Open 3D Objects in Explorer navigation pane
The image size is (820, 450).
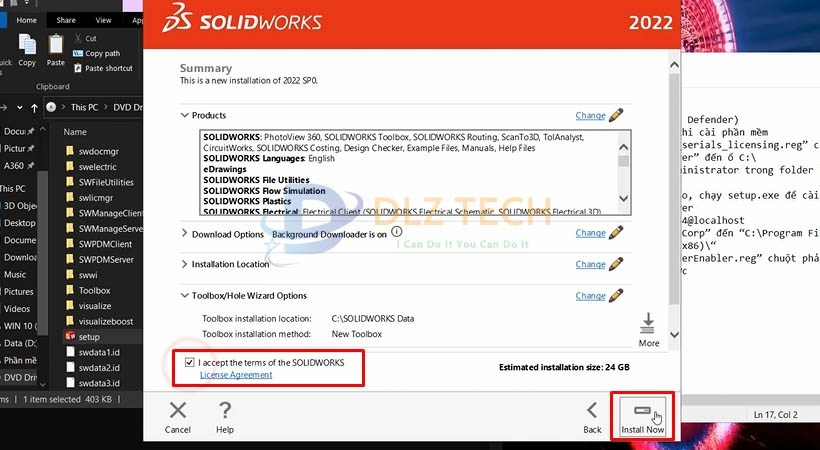point(20,206)
